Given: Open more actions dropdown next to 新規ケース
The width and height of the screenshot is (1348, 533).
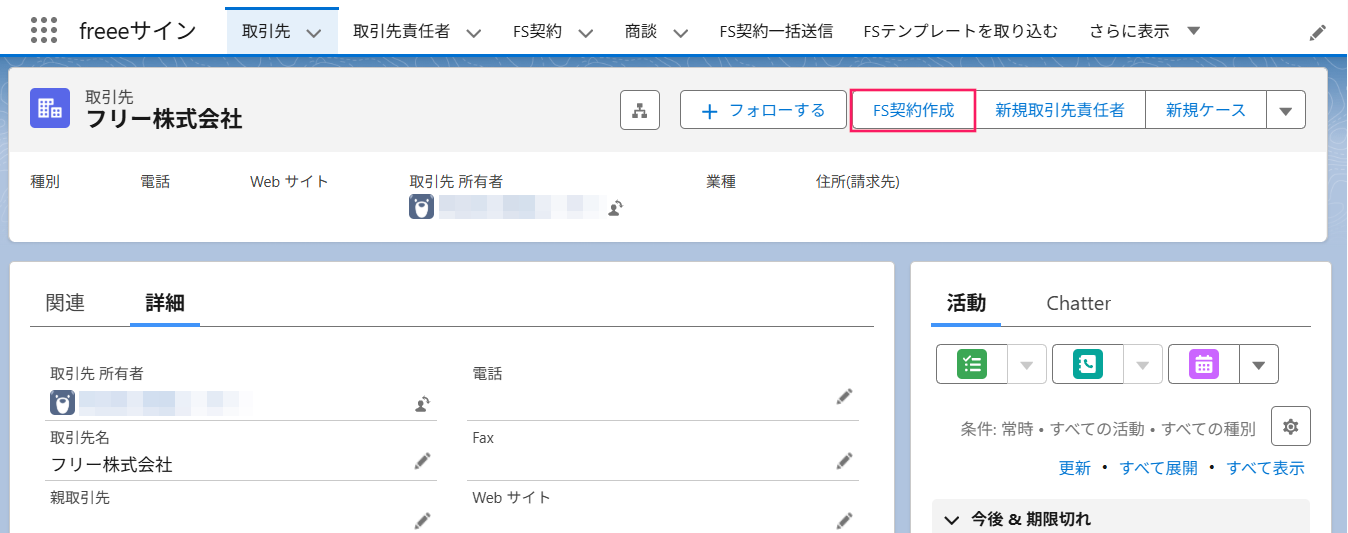Looking at the screenshot, I should click(1286, 110).
